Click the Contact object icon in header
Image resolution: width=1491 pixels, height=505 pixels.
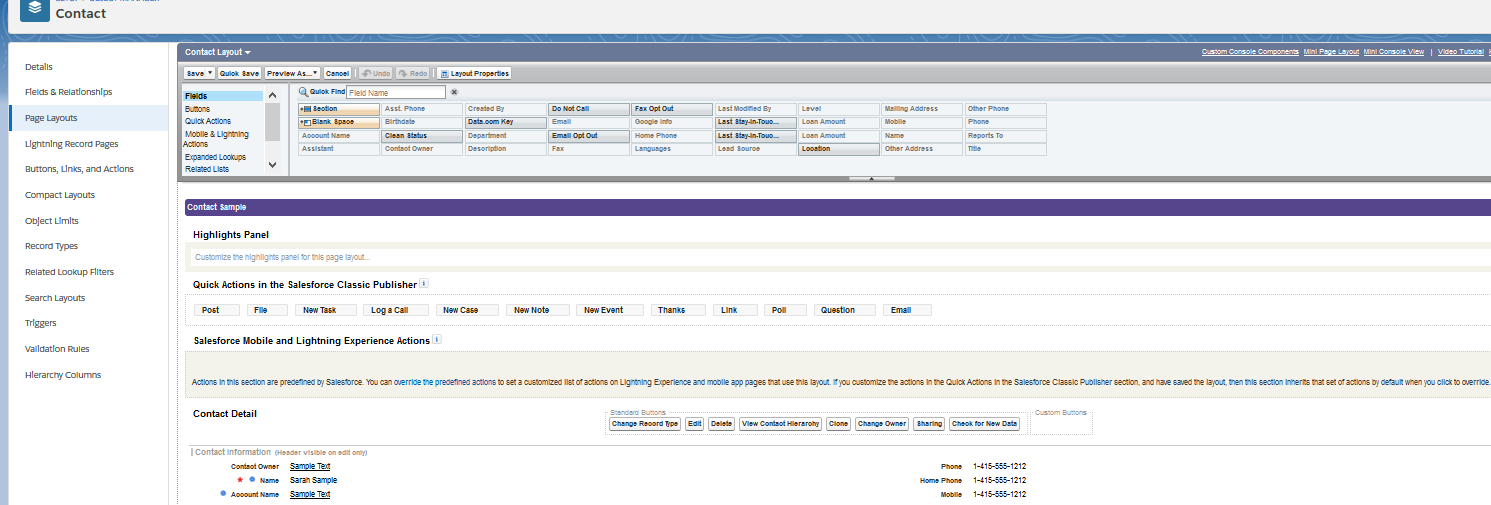35,9
